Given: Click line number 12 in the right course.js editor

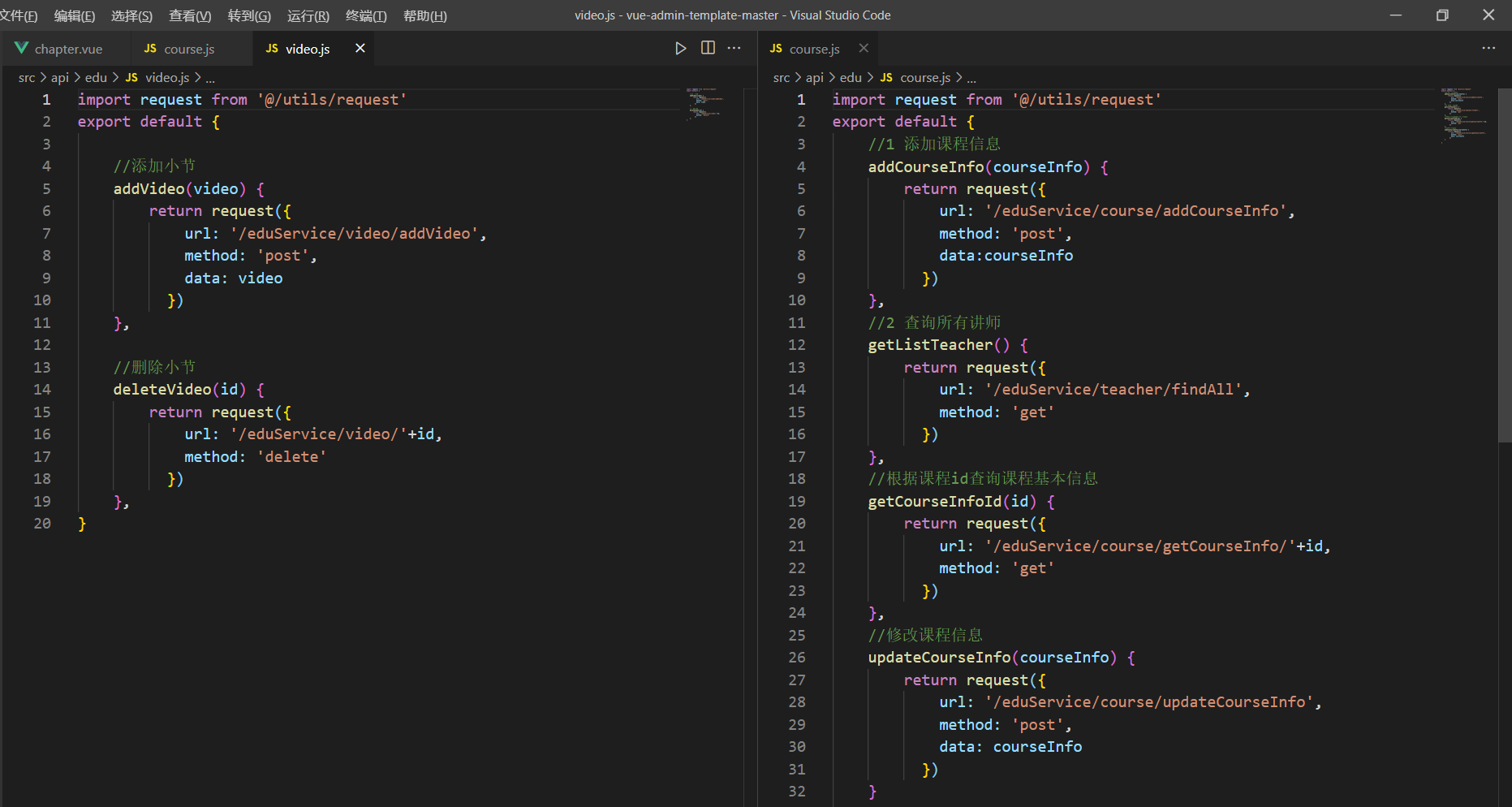Looking at the screenshot, I should (797, 345).
